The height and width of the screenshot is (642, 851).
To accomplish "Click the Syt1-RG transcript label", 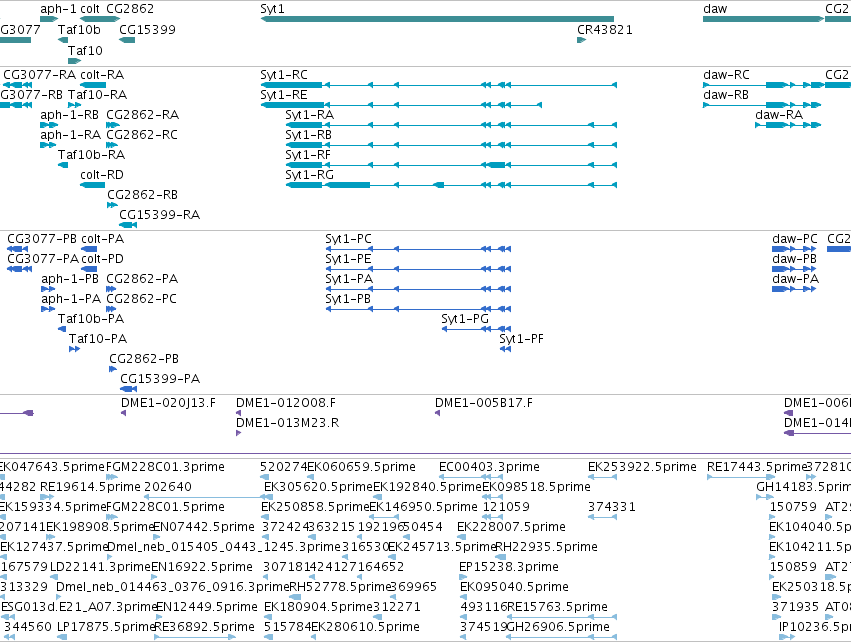I will click(x=309, y=175).
